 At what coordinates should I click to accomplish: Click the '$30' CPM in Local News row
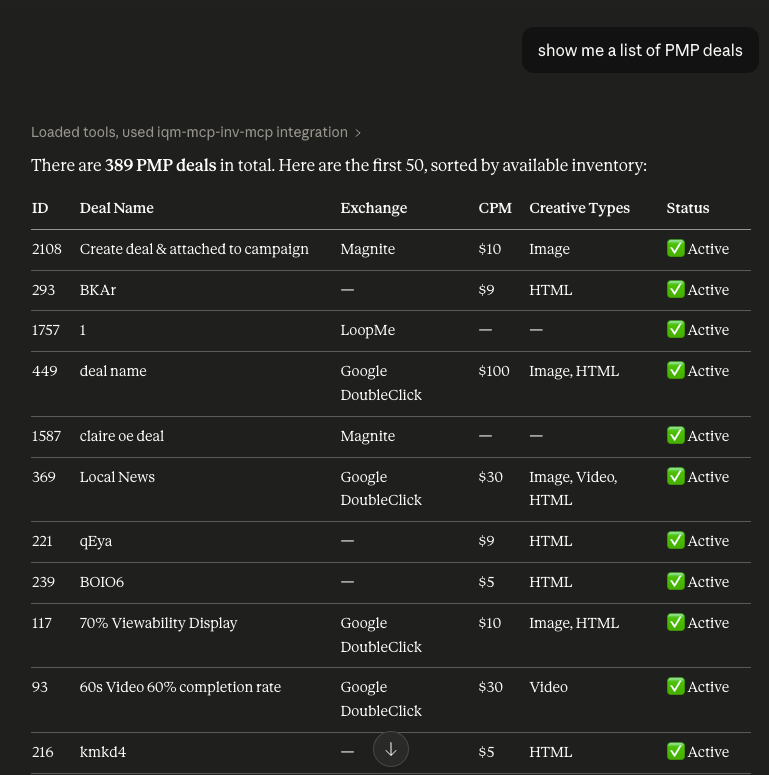490,477
